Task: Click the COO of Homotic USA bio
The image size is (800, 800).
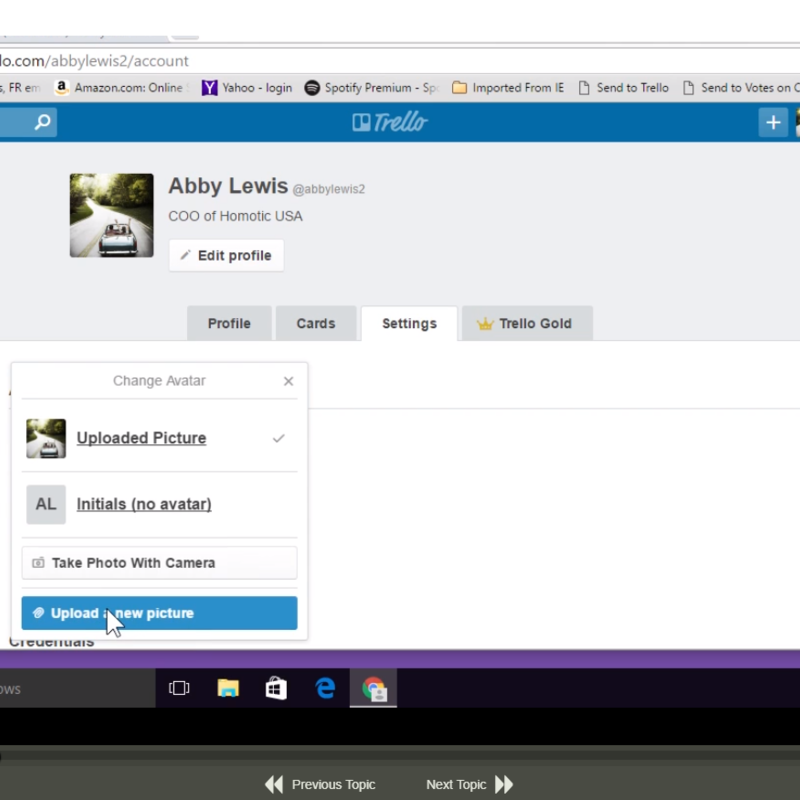Action: pyautogui.click(x=235, y=216)
